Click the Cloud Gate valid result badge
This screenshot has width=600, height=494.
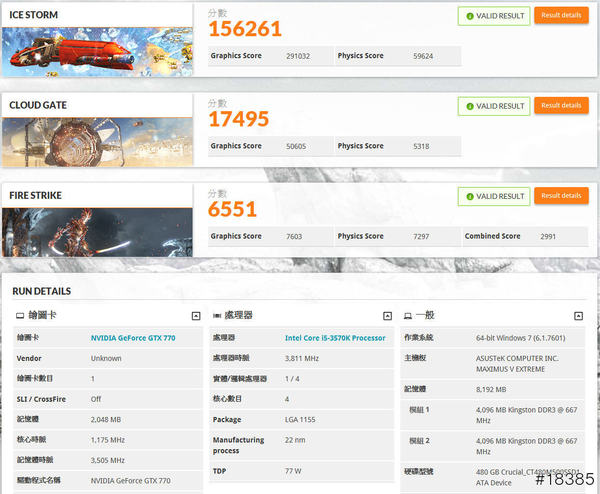coord(494,106)
